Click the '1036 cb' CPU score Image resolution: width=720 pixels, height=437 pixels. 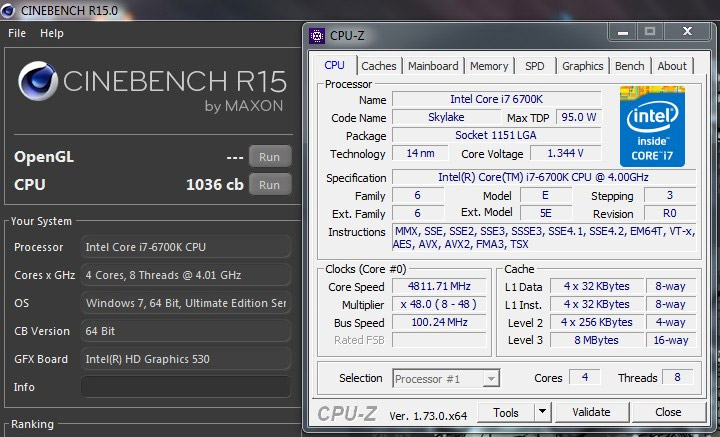tap(214, 185)
